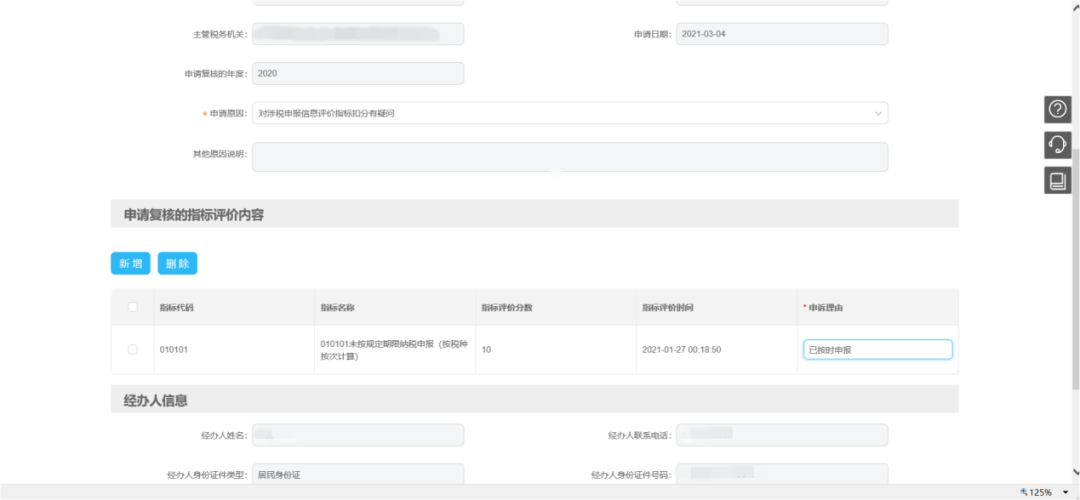Click the 指标评价时间 column header
1080x500 pixels.
667,307
